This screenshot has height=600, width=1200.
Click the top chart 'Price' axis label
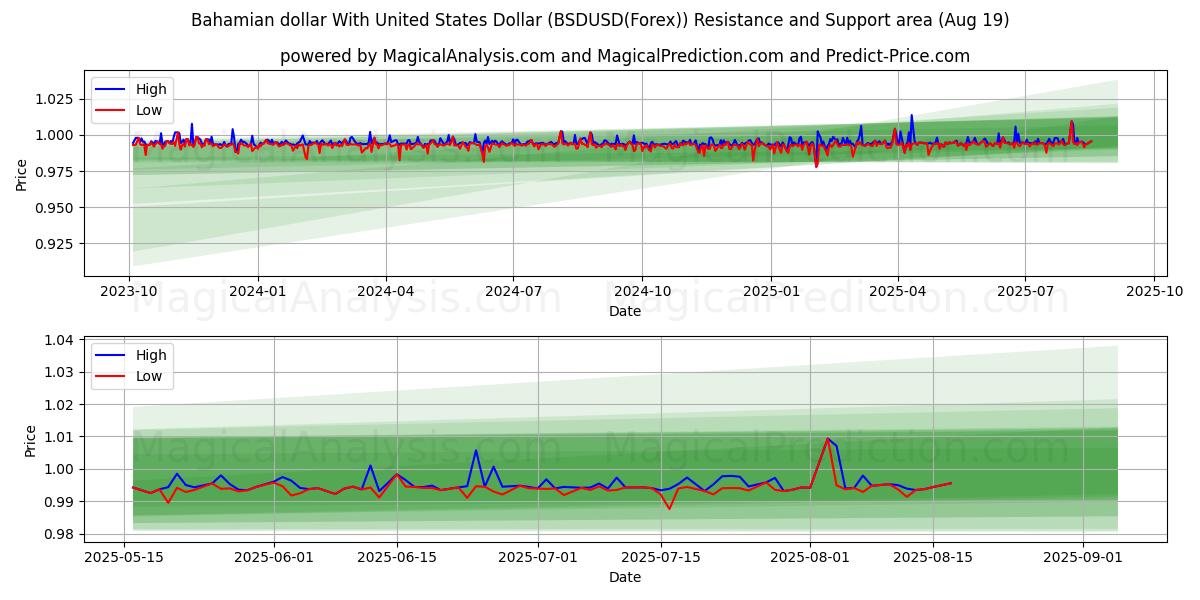[22, 174]
